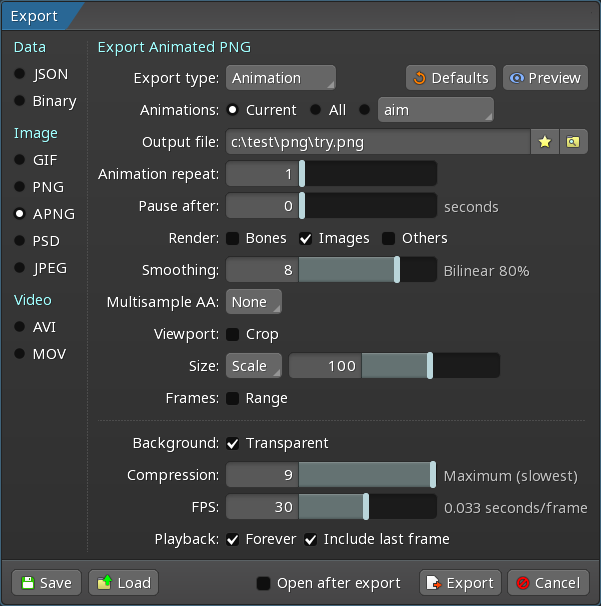Click the Load settings button
This screenshot has height=606, width=601.
123,583
